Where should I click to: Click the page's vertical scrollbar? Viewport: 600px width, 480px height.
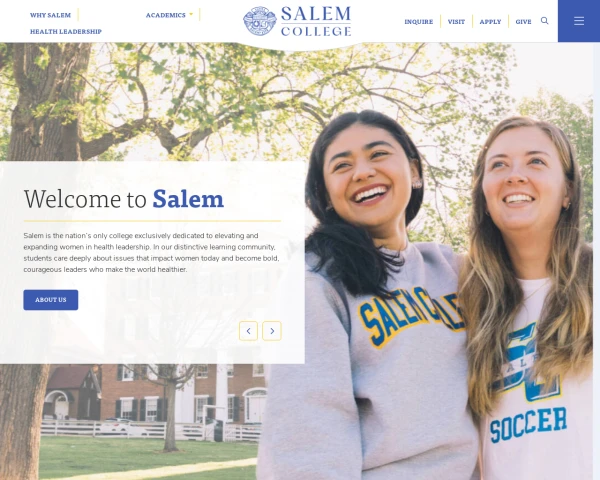coord(597,260)
